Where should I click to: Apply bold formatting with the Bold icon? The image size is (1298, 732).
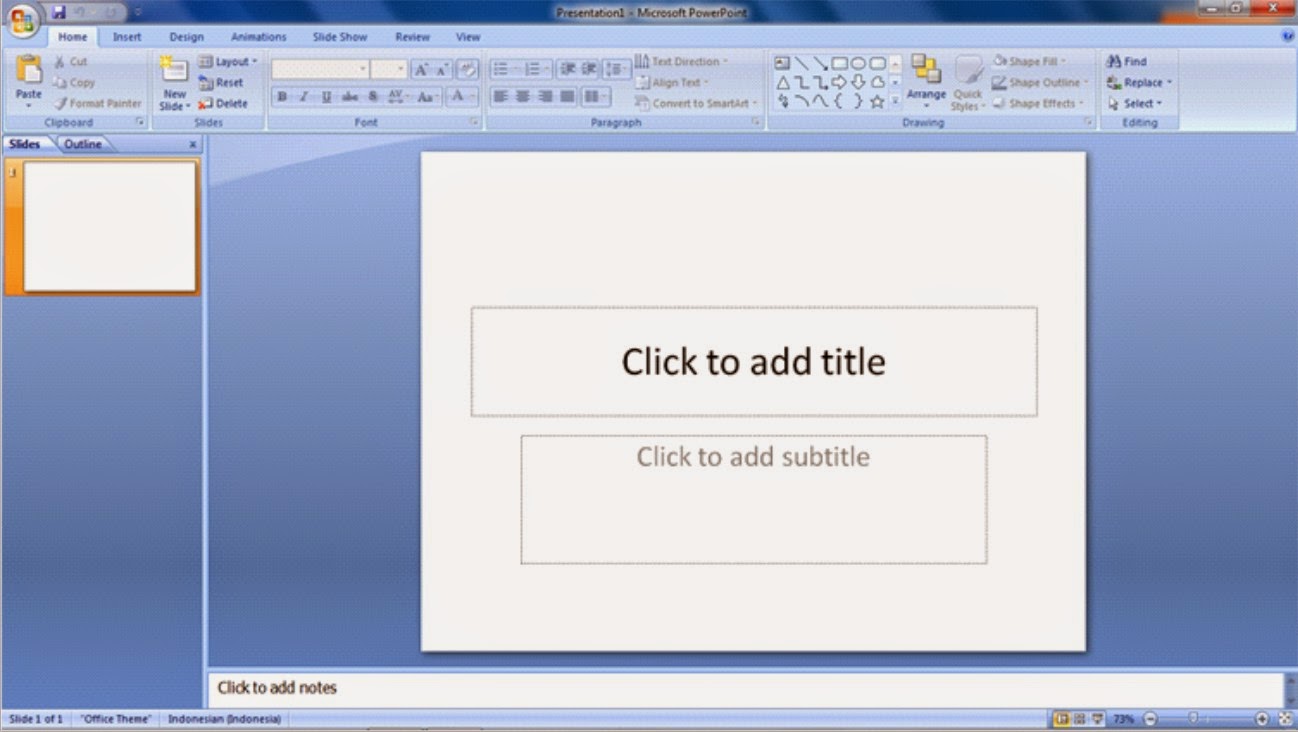point(283,97)
